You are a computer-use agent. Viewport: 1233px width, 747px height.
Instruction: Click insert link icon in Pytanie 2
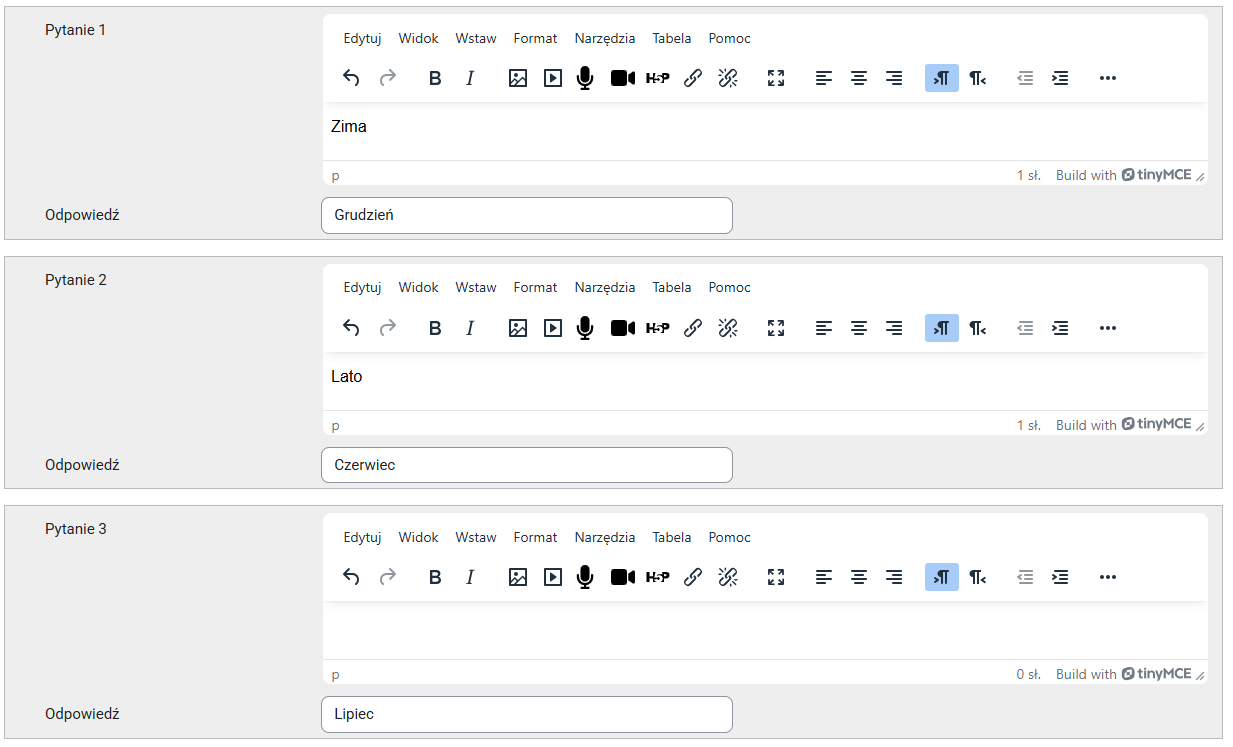693,328
